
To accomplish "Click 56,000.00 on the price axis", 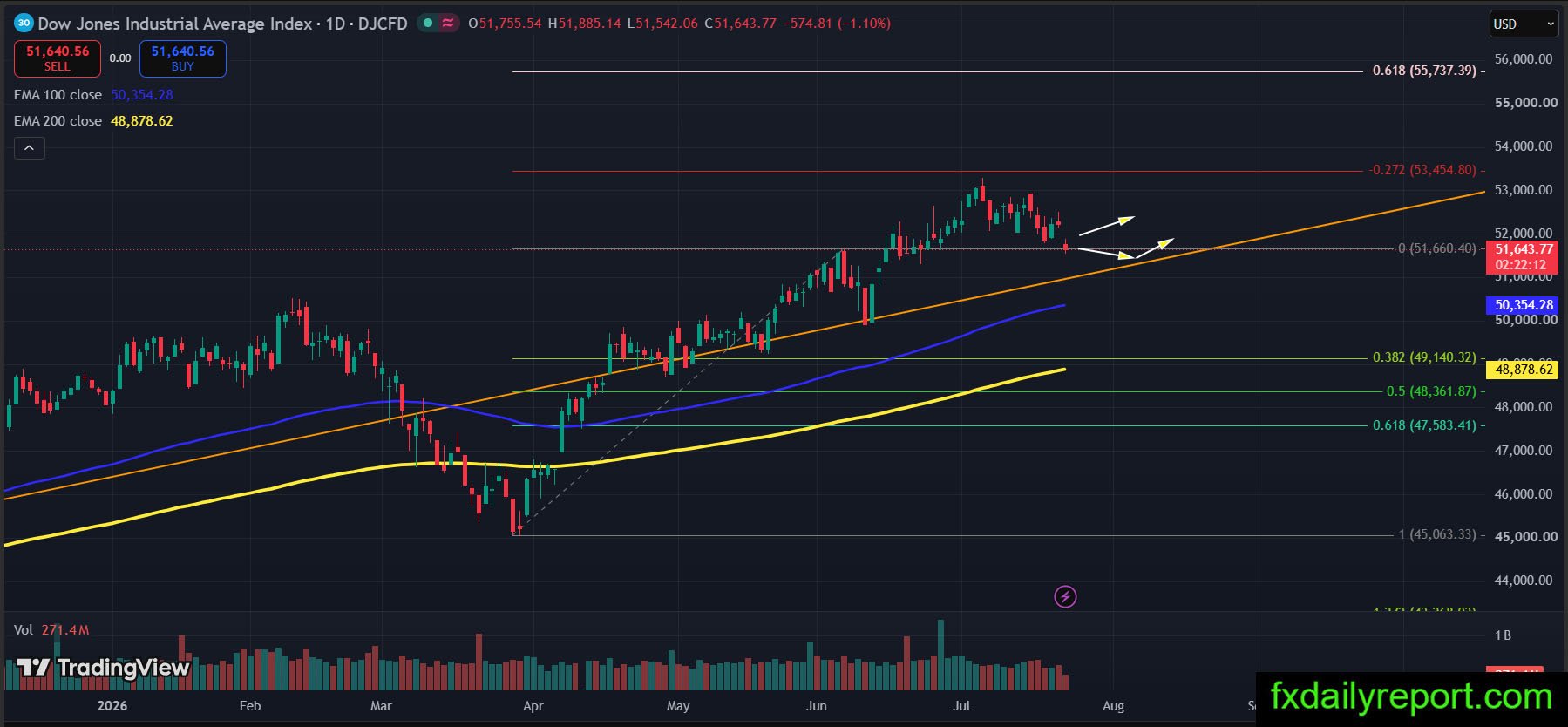I will click(1524, 59).
